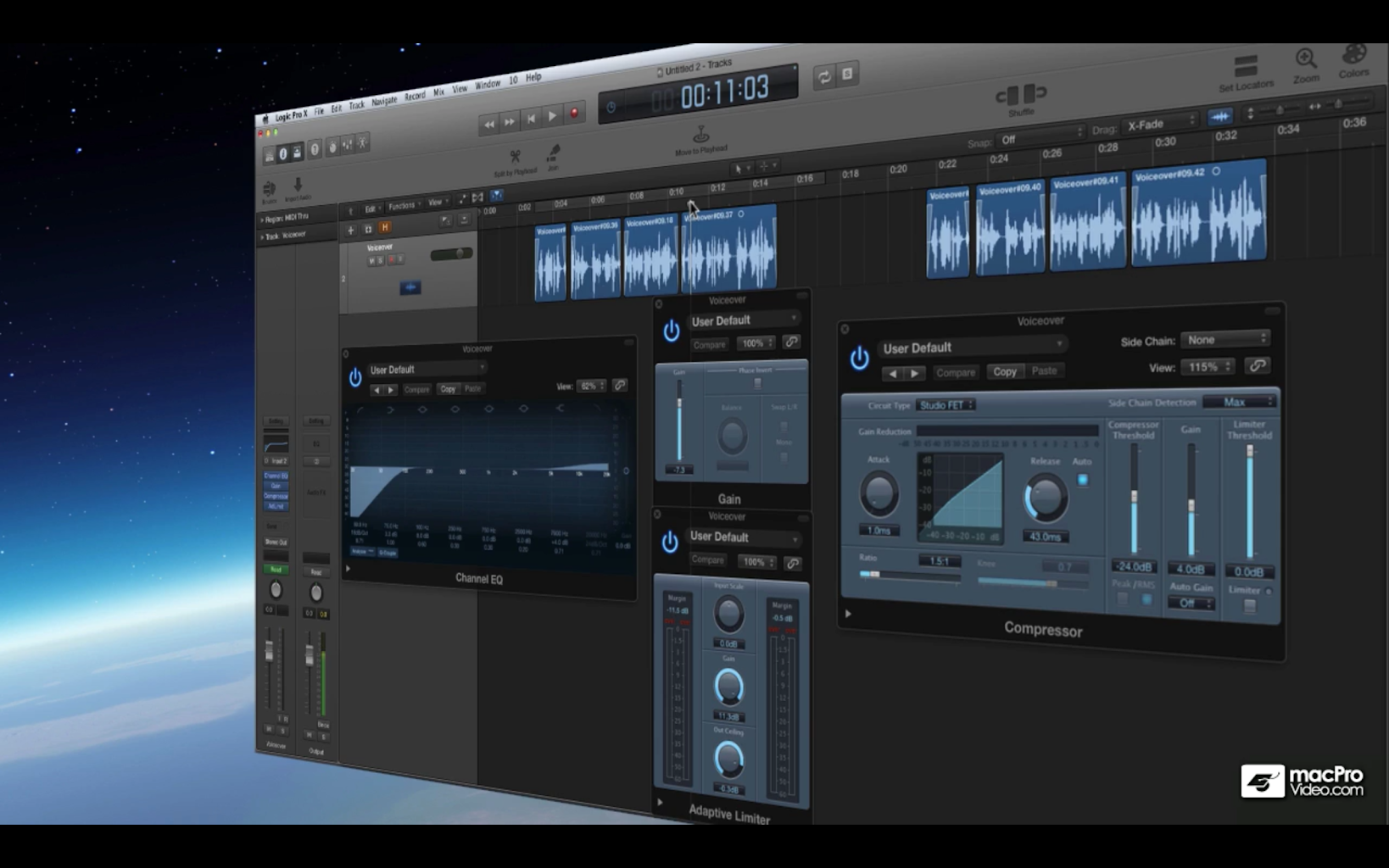Click the Split by Playhead scissors icon
The image size is (1389, 868).
(x=515, y=158)
